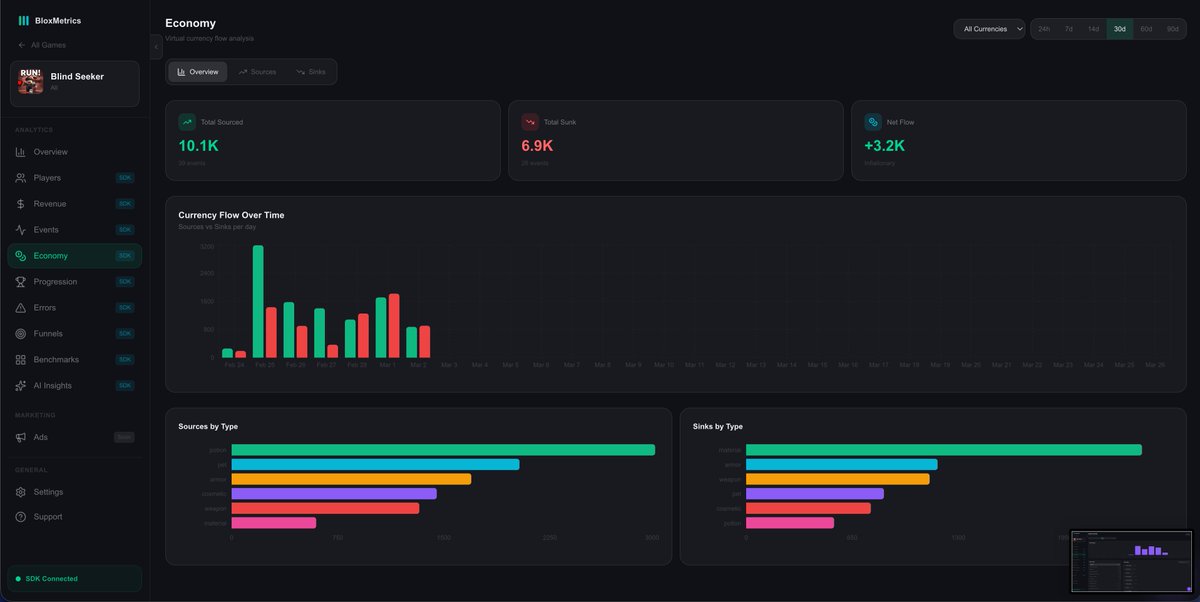Activate the 24h time range
The width and height of the screenshot is (1200, 602).
click(1042, 29)
